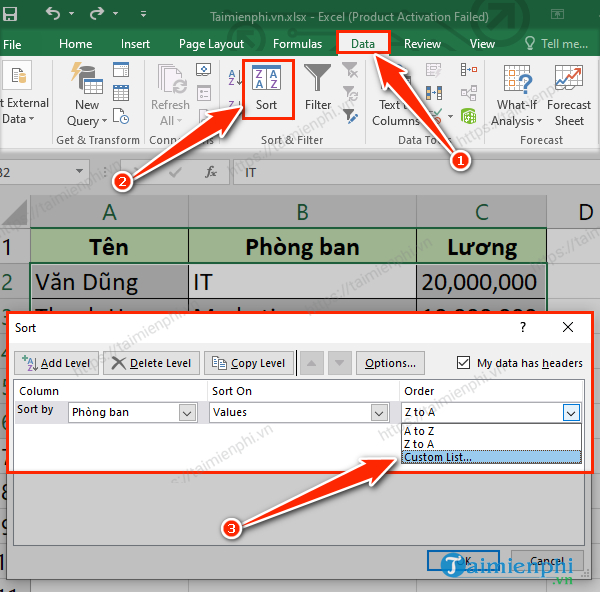Screen dimensions: 600x592
Task: Click the Insert Function fx icon
Action: (211, 172)
